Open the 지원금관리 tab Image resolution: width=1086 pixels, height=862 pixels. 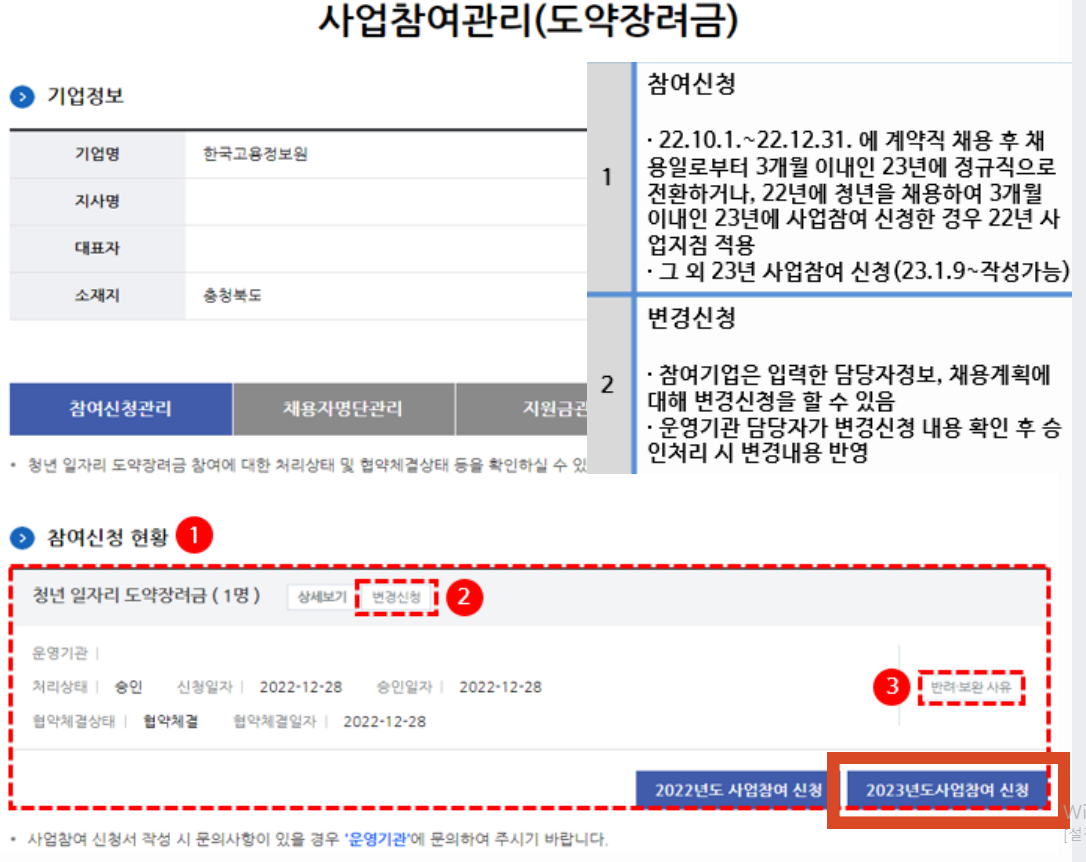click(x=544, y=409)
